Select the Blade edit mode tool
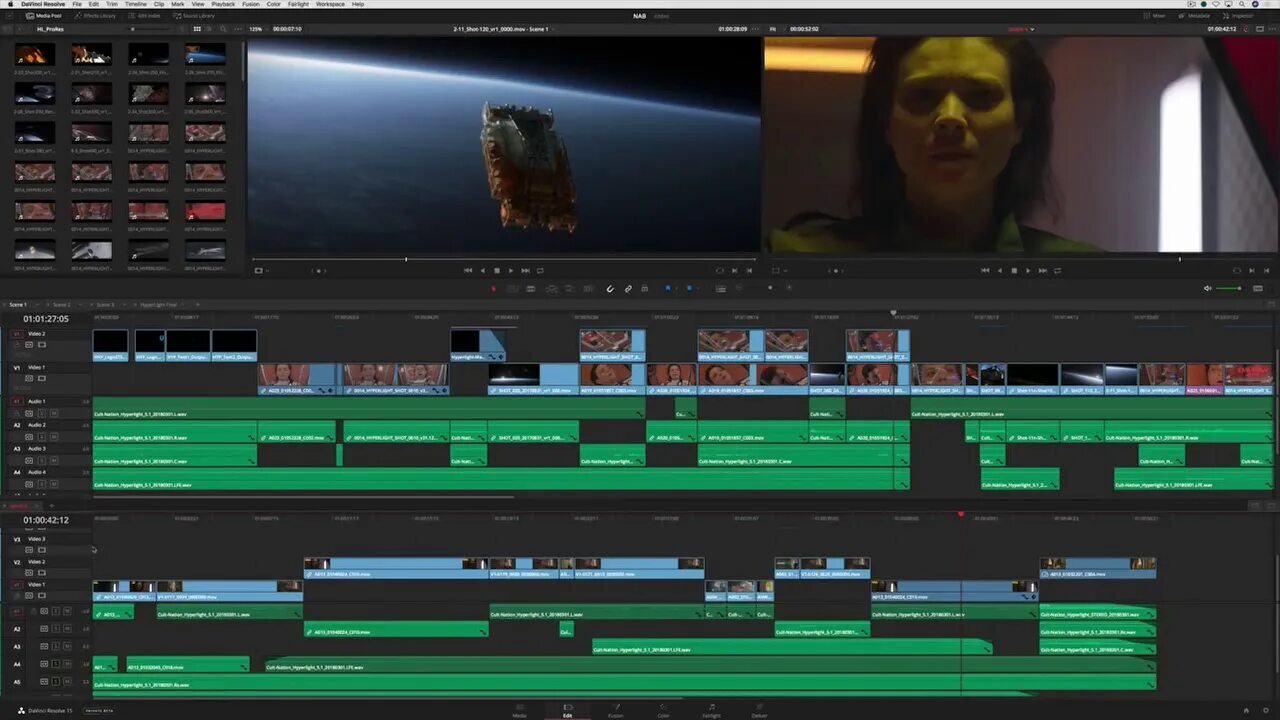This screenshot has height=720, width=1280. (530, 288)
